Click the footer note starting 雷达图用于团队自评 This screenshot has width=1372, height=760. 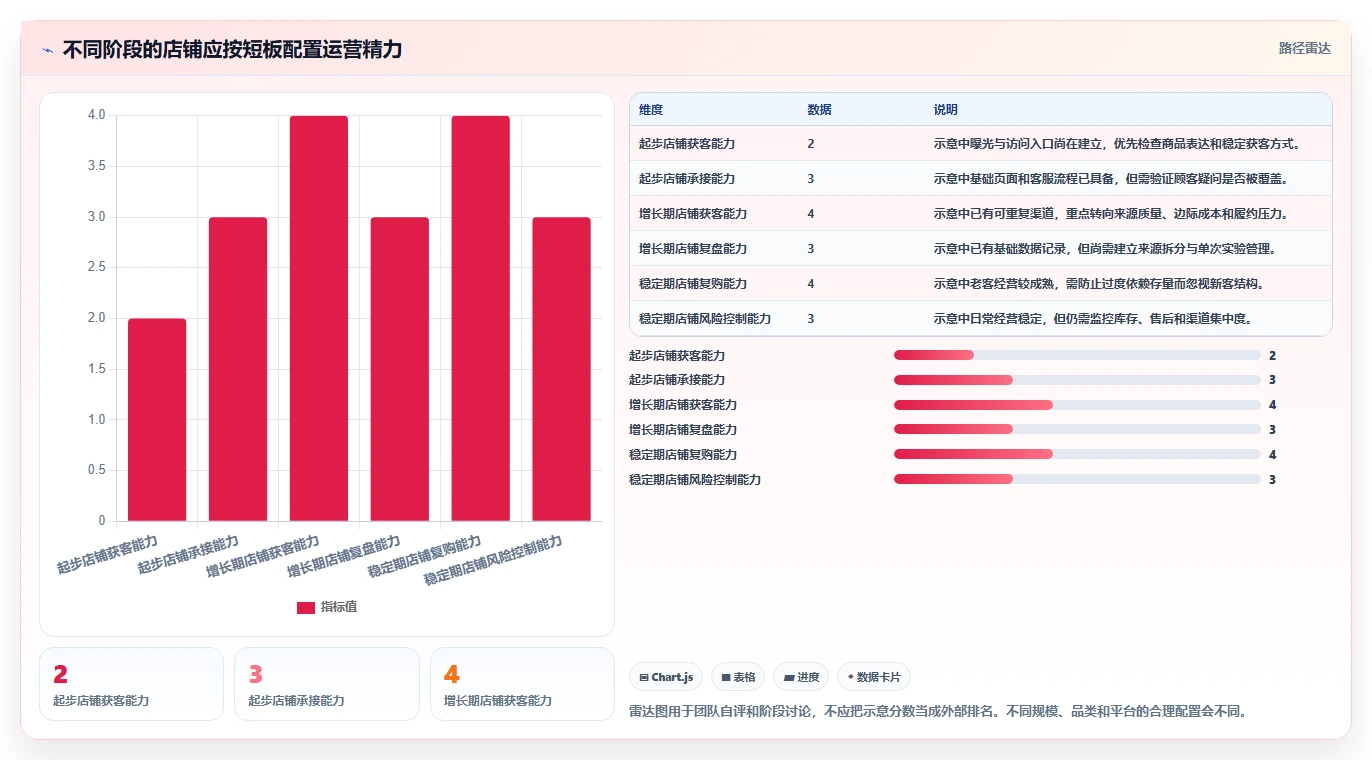(x=938, y=711)
